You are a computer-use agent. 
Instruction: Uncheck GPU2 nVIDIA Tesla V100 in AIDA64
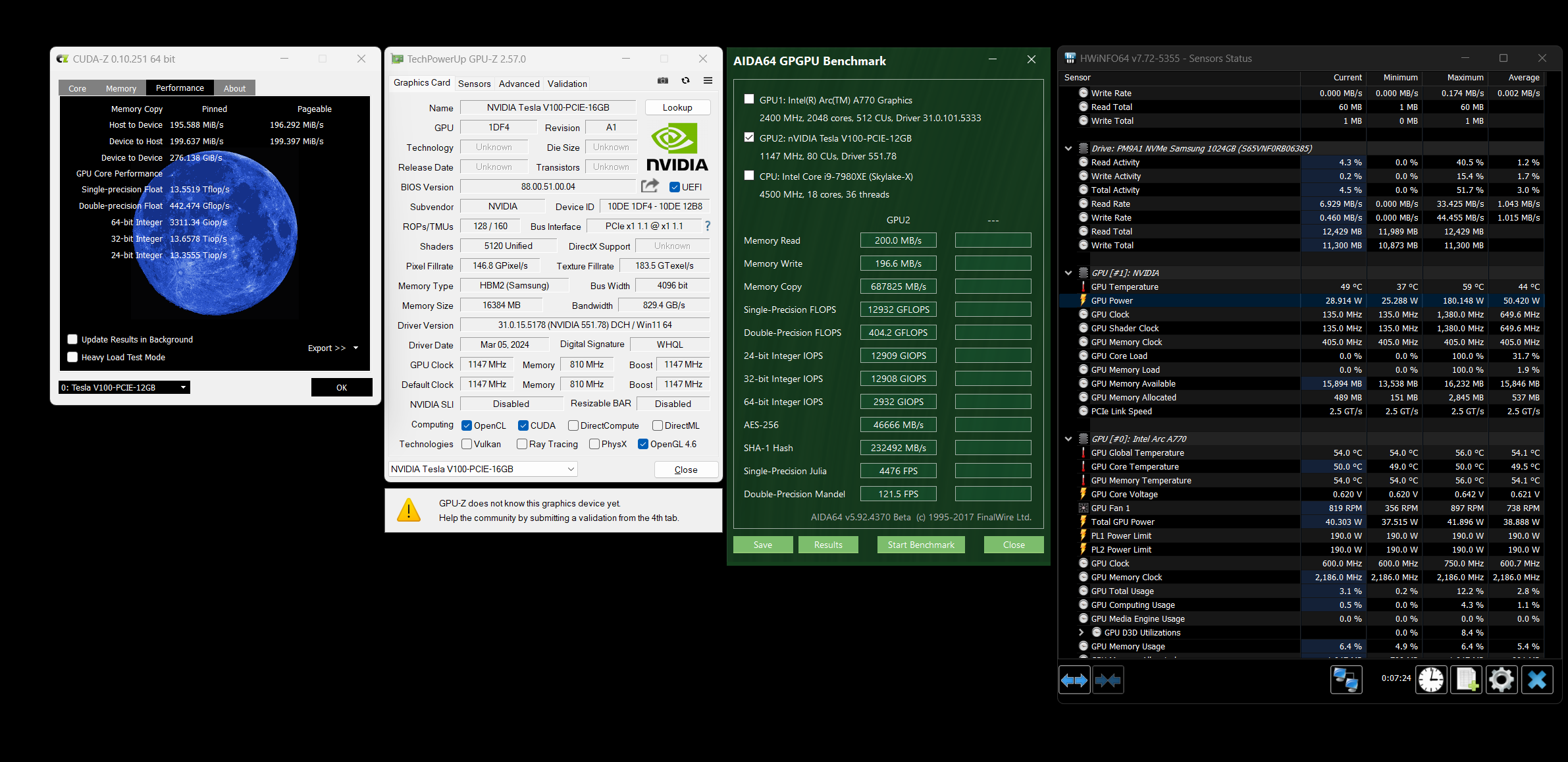click(748, 137)
